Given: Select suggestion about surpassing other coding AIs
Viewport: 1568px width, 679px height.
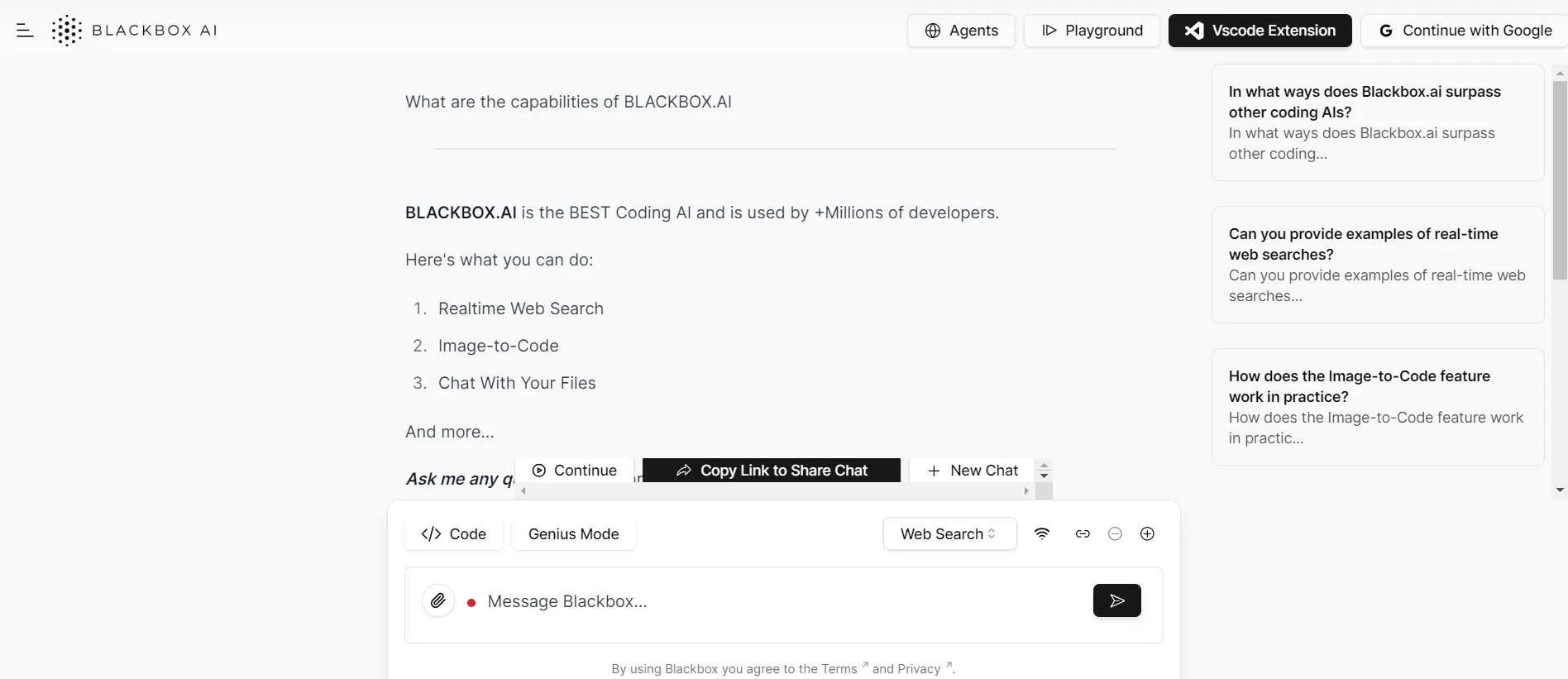Looking at the screenshot, I should [x=1378, y=122].
